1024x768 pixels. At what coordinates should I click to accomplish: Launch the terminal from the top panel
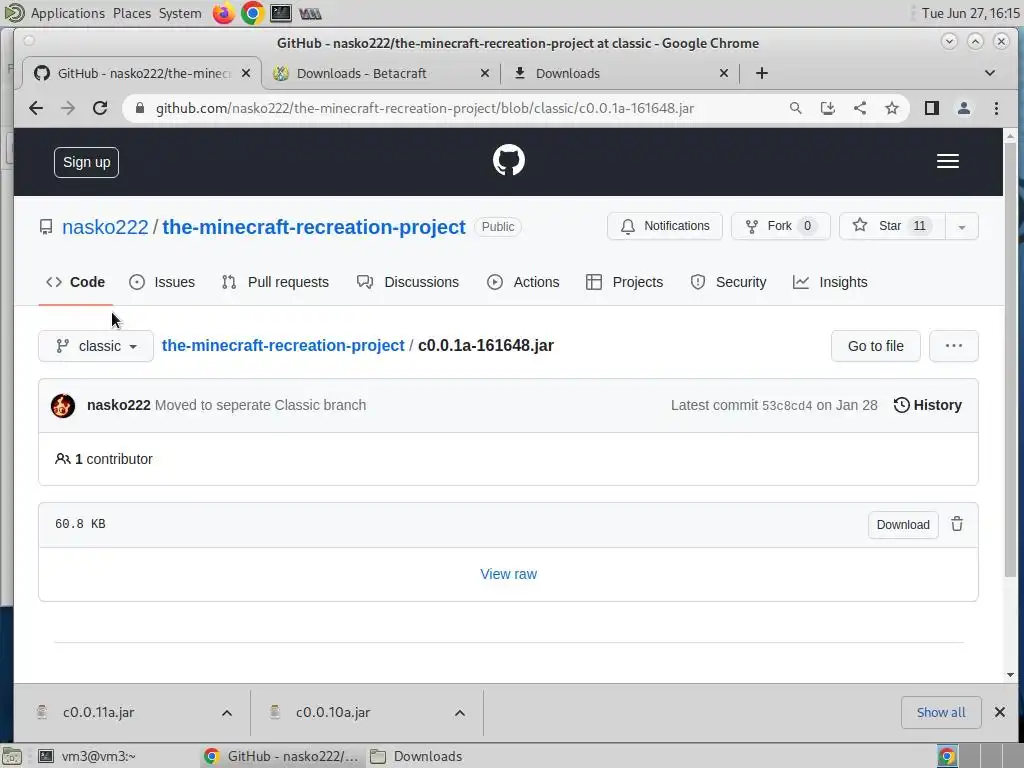281,13
